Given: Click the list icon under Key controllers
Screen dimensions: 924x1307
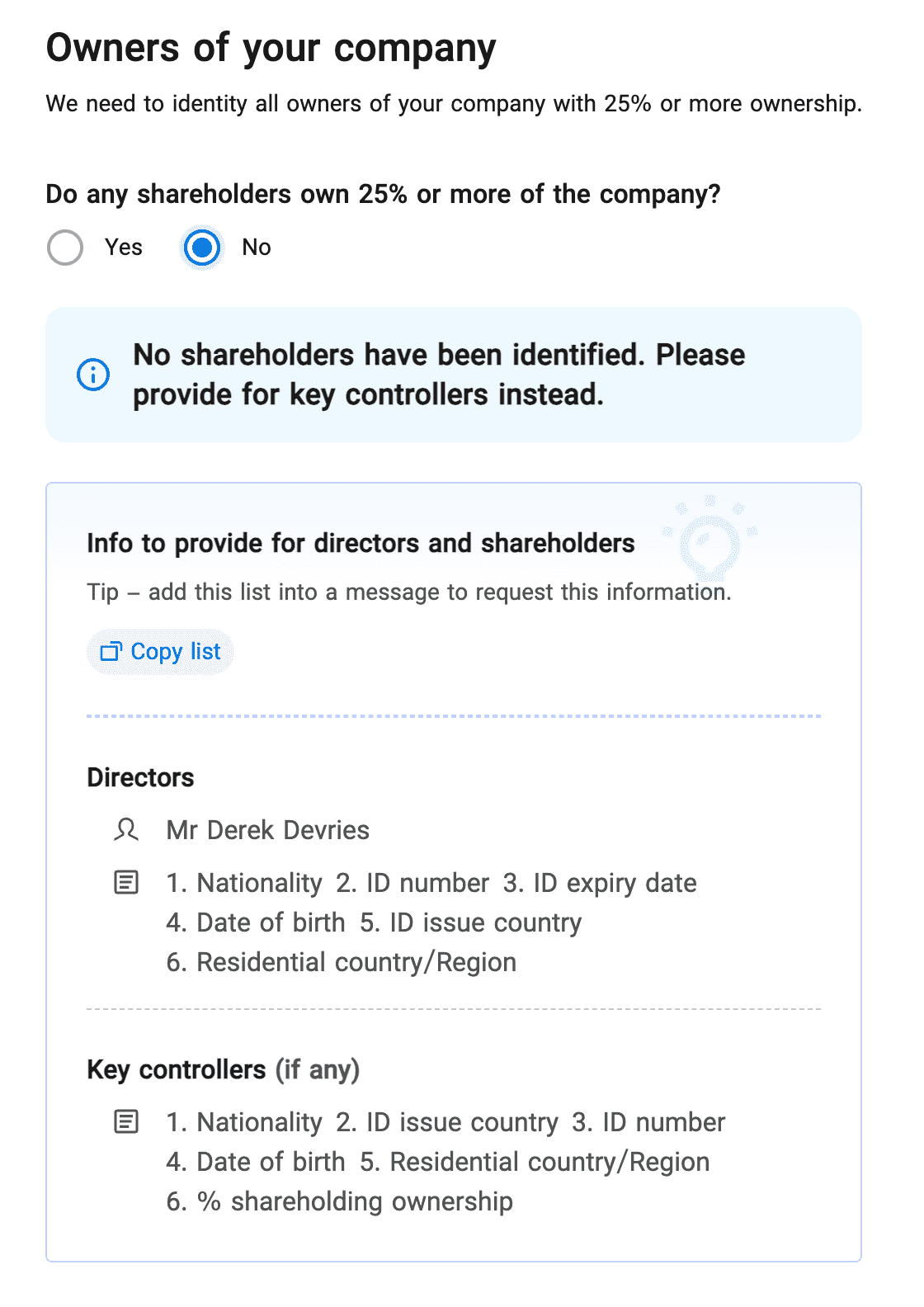Looking at the screenshot, I should coord(126,1122).
